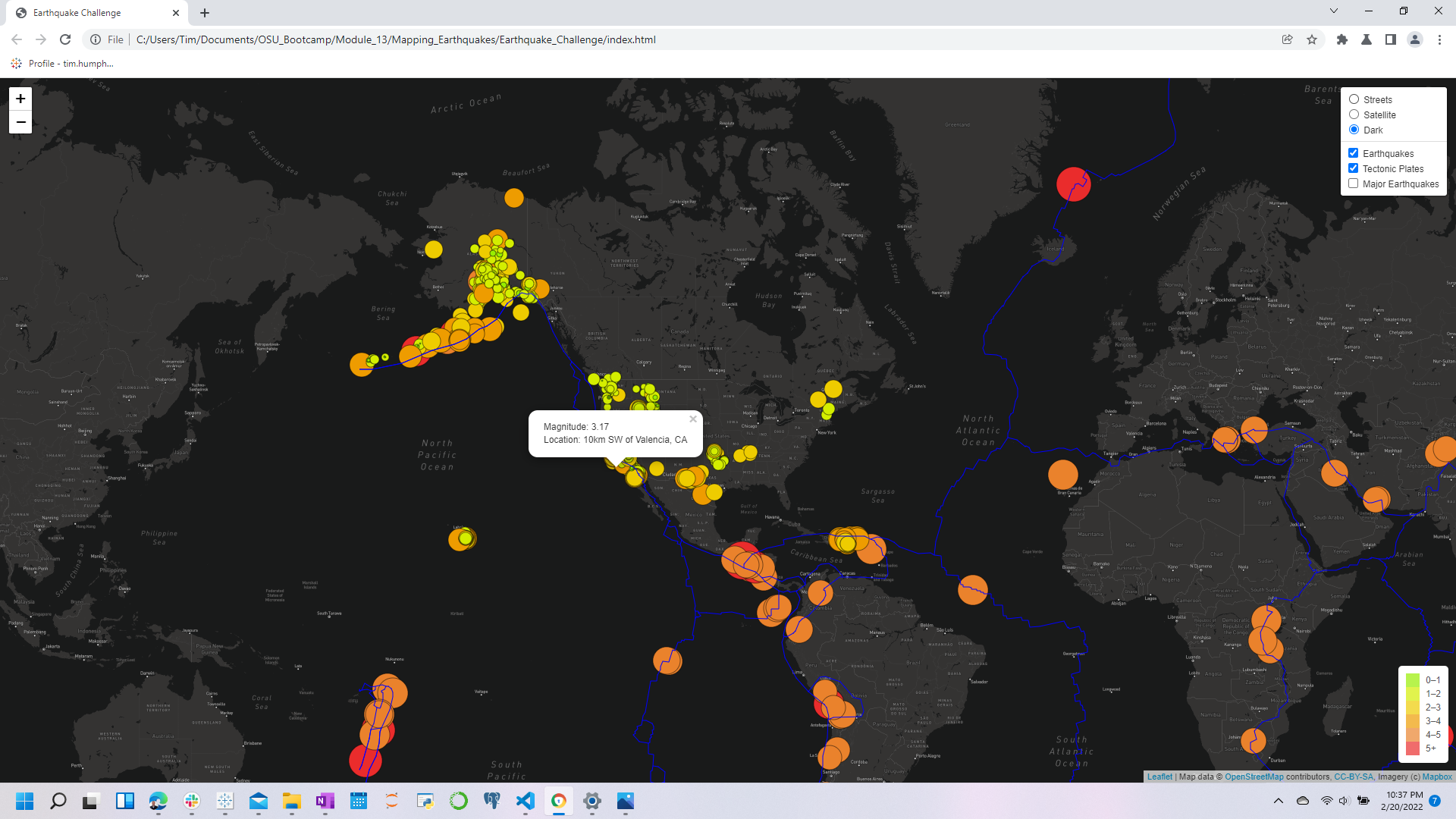Show hidden system tray icons

[x=1279, y=801]
